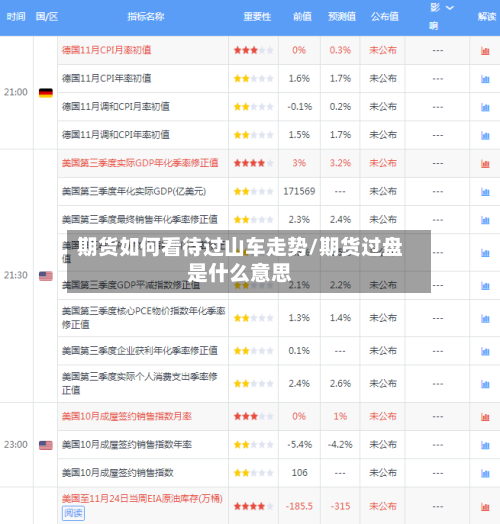Select the 23:00 time cell
Image resolution: width=500 pixels, height=524 pixels.
pos(16,445)
